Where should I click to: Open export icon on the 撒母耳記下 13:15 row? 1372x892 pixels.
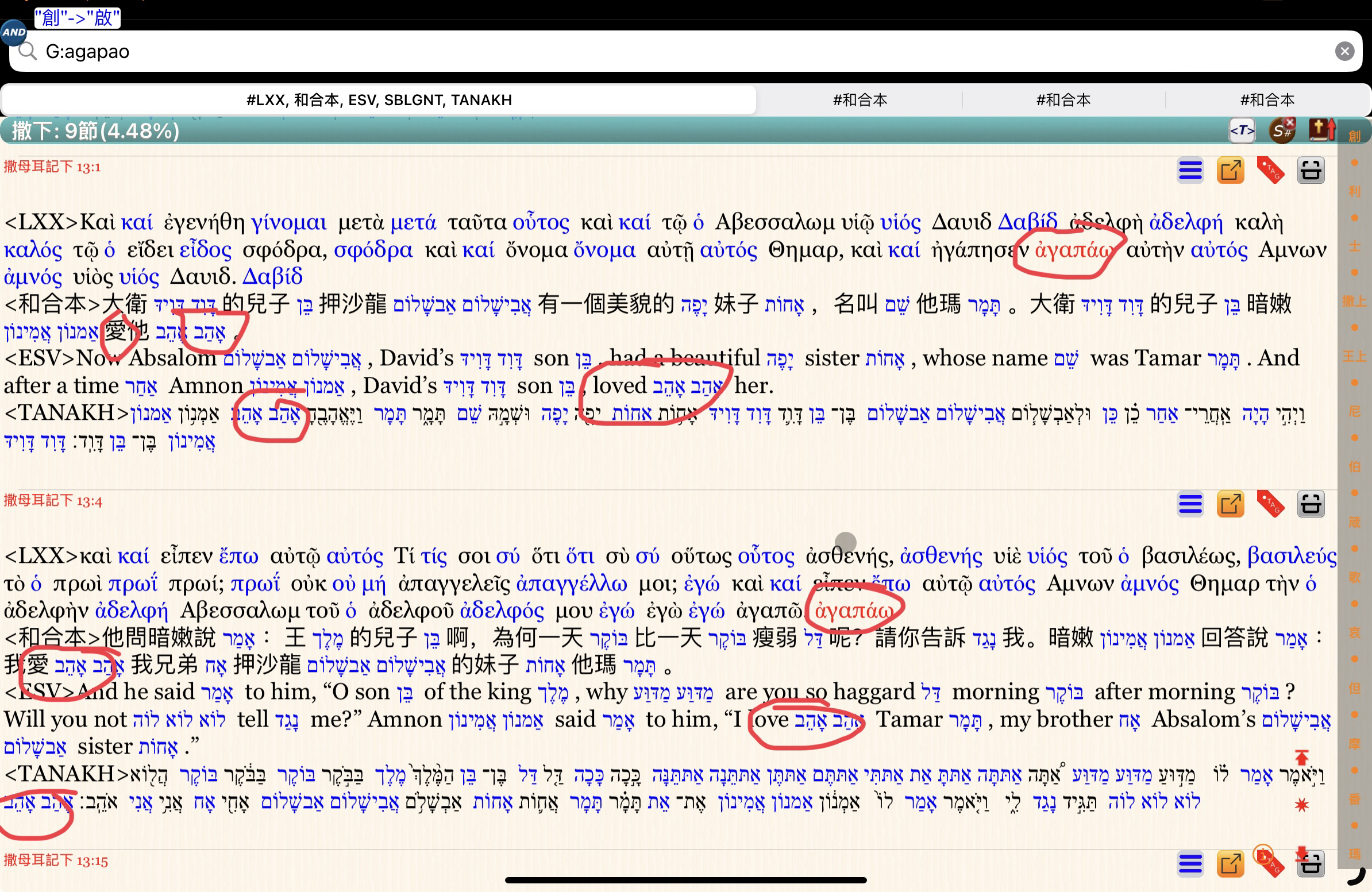[1231, 864]
